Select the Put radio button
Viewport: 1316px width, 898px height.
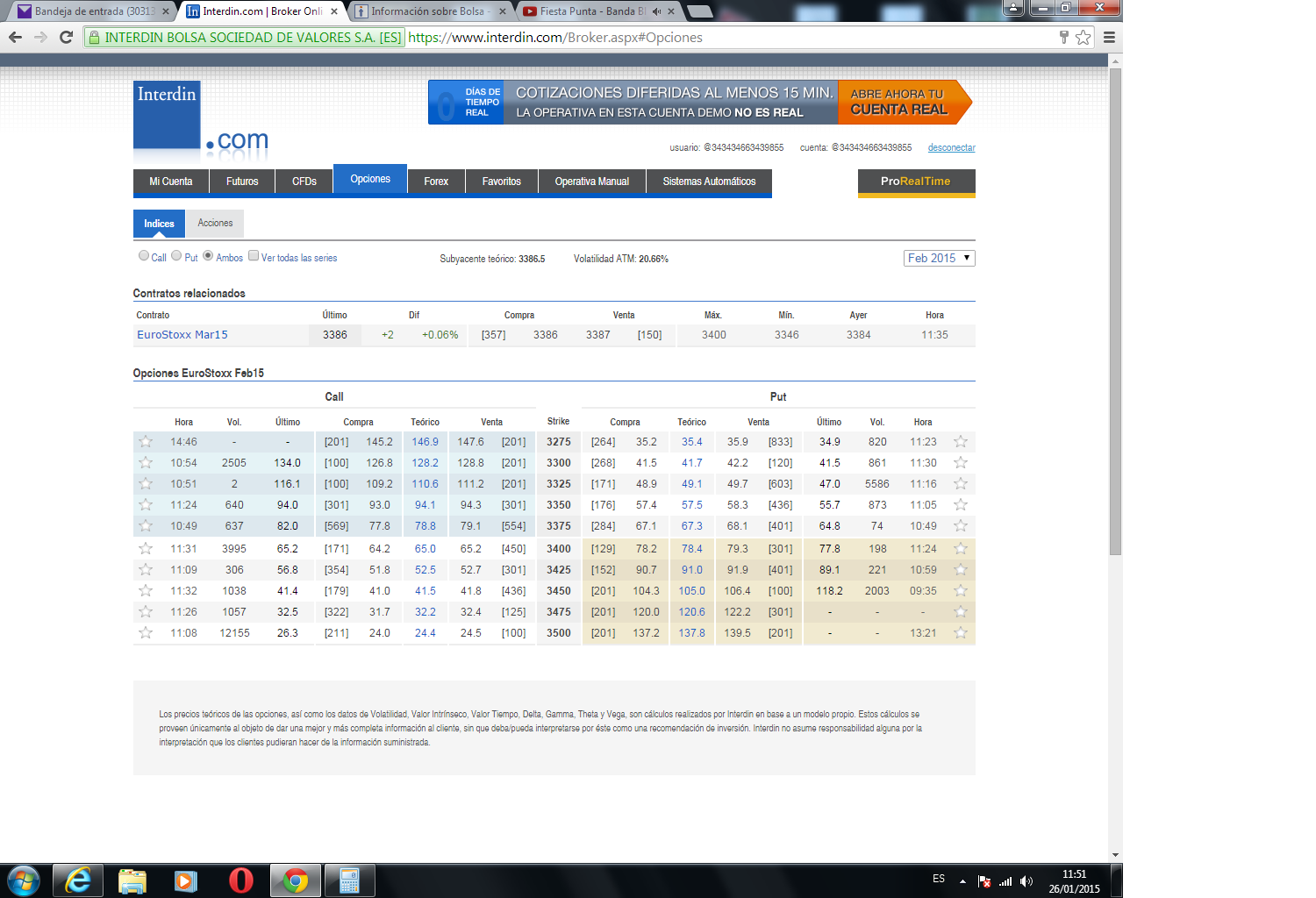(x=176, y=256)
